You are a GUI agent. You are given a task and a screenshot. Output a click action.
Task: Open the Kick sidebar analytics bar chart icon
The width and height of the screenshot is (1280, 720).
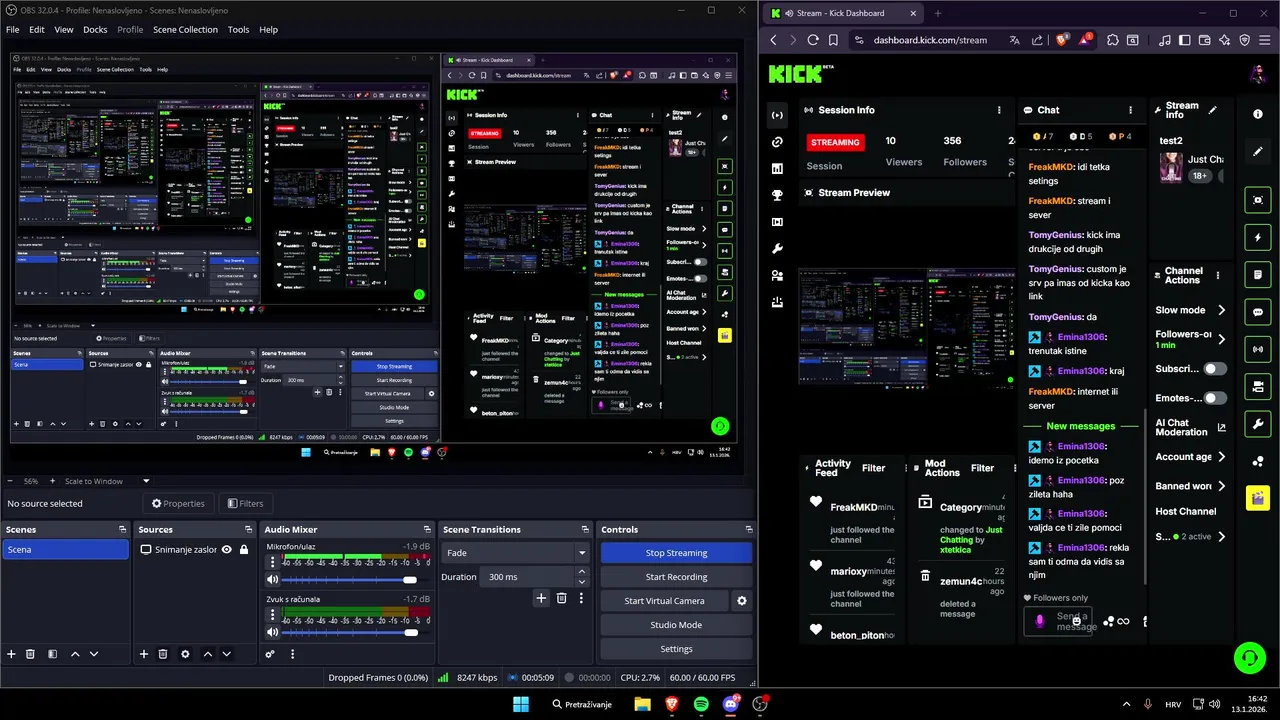click(x=777, y=168)
